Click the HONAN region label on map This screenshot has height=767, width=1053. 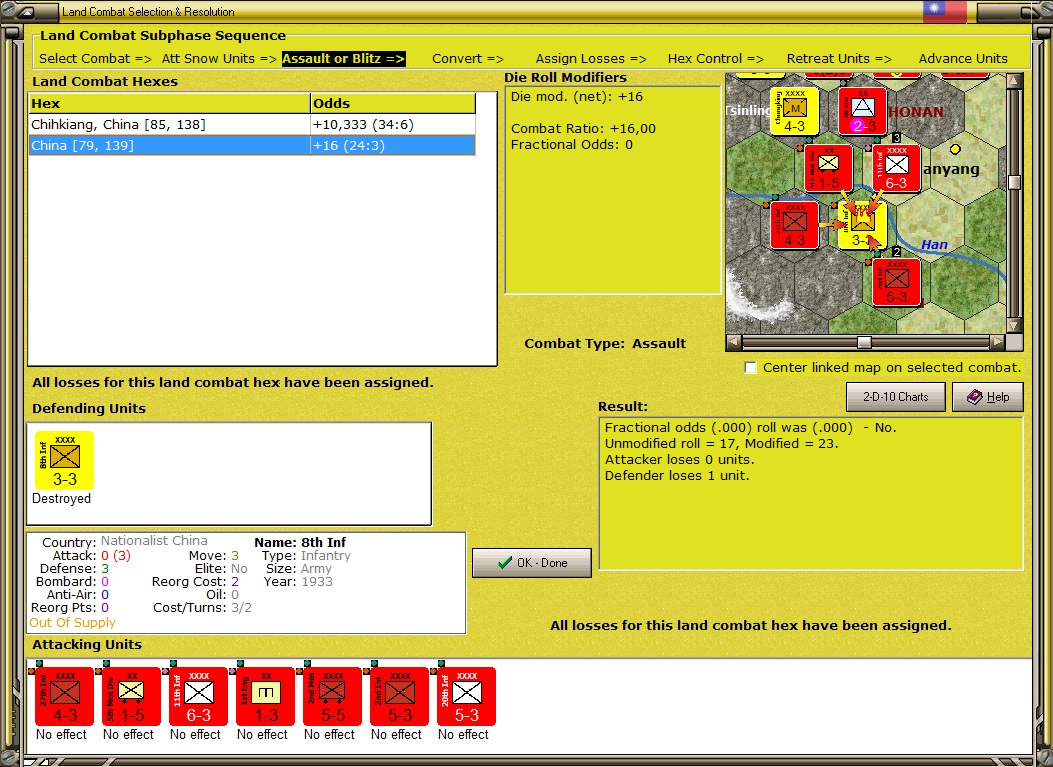(x=916, y=112)
